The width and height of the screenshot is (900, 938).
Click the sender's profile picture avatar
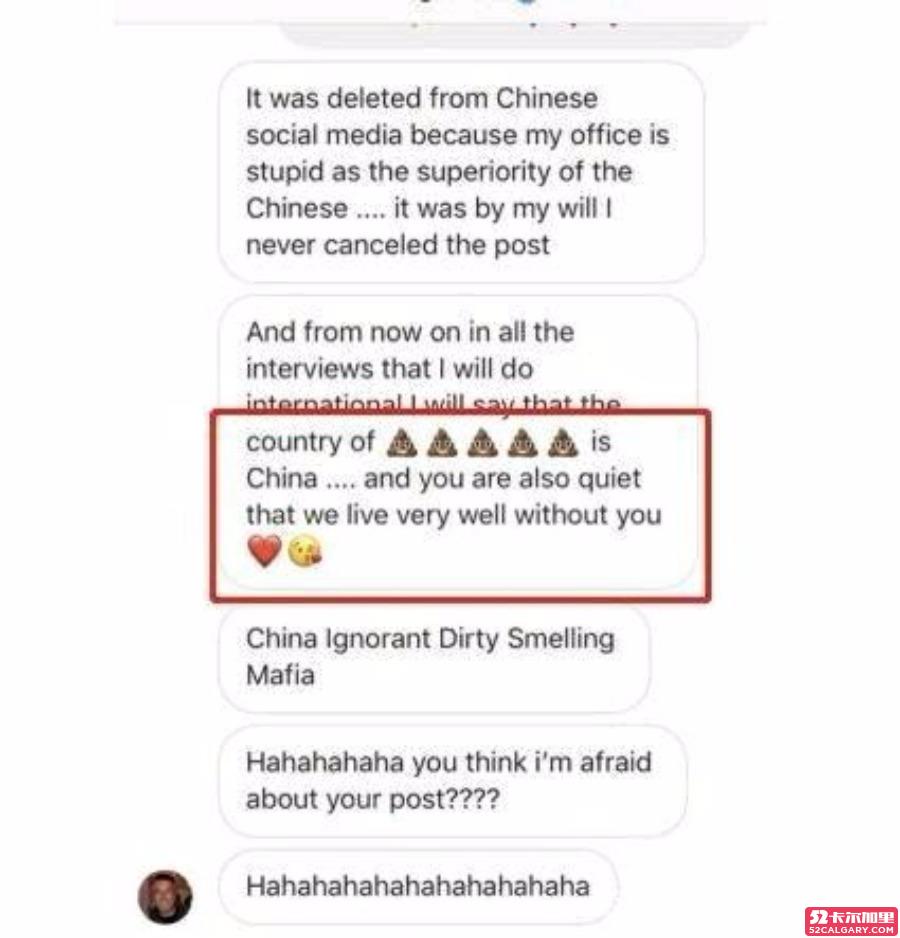[165, 897]
